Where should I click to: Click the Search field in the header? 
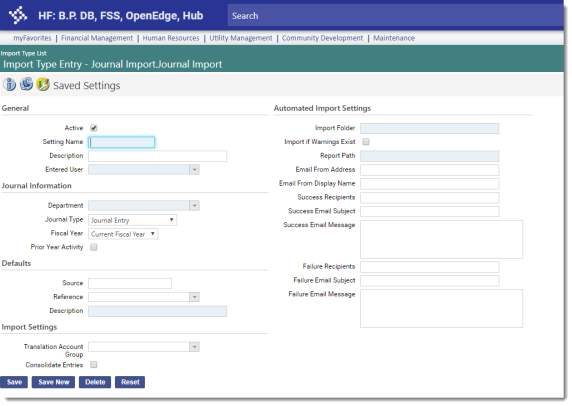395,16
